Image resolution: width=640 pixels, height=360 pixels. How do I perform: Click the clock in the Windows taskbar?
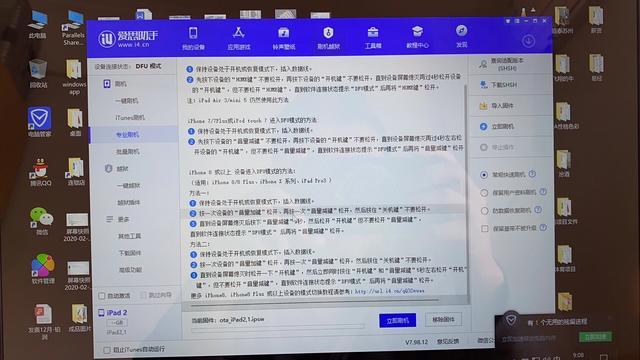click(578, 355)
